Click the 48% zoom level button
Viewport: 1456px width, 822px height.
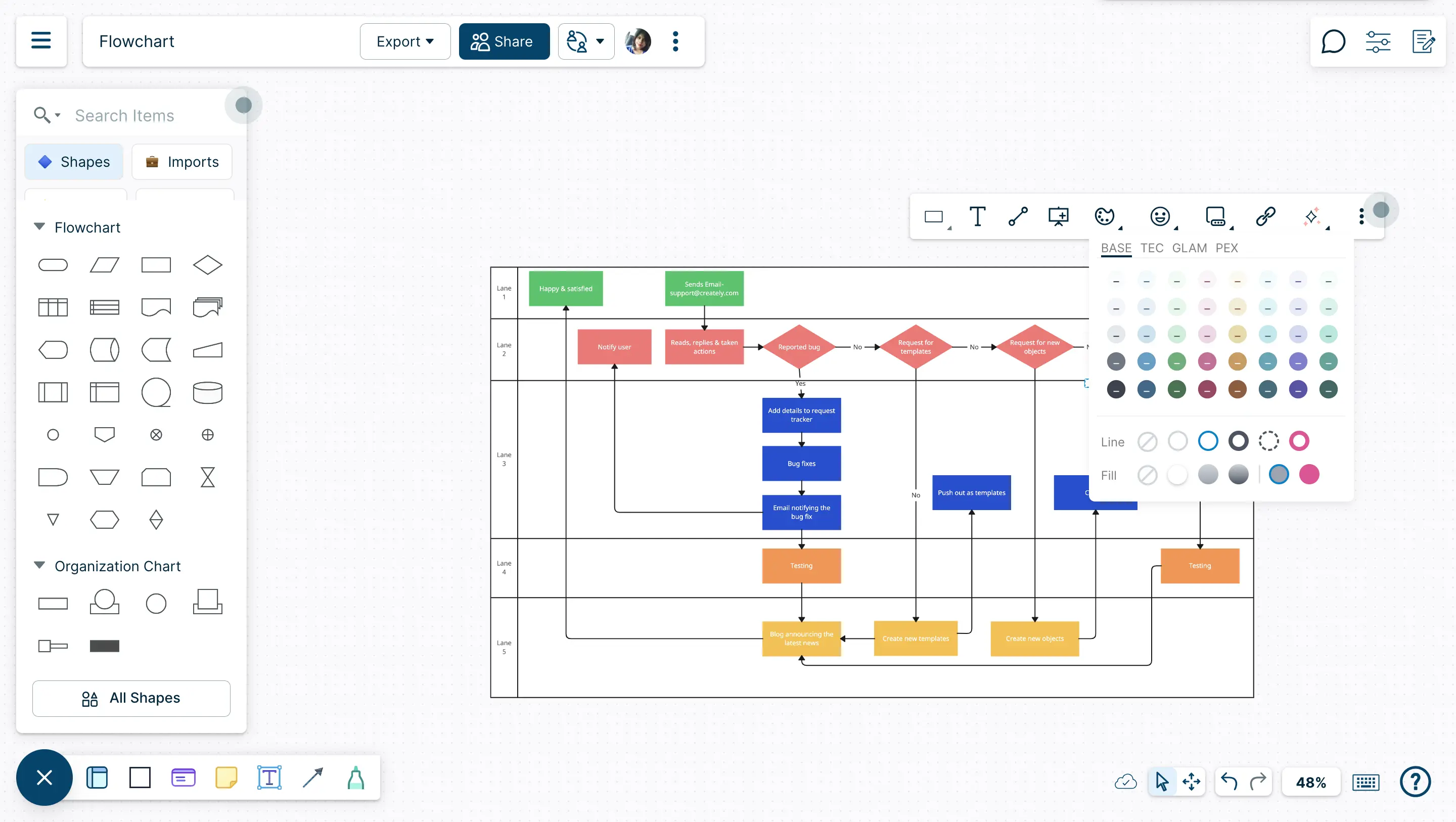[x=1310, y=783]
